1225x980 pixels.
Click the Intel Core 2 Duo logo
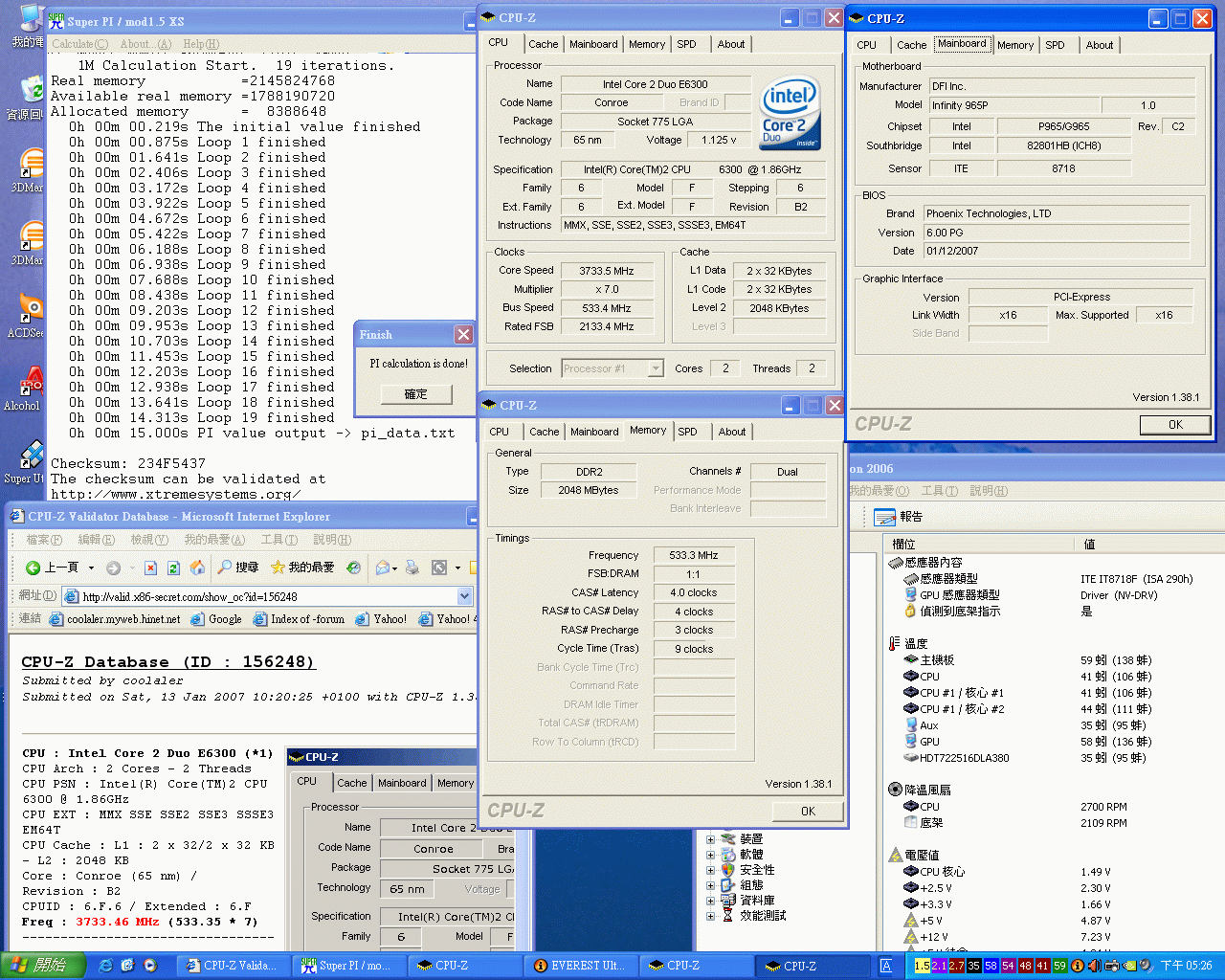(x=791, y=113)
